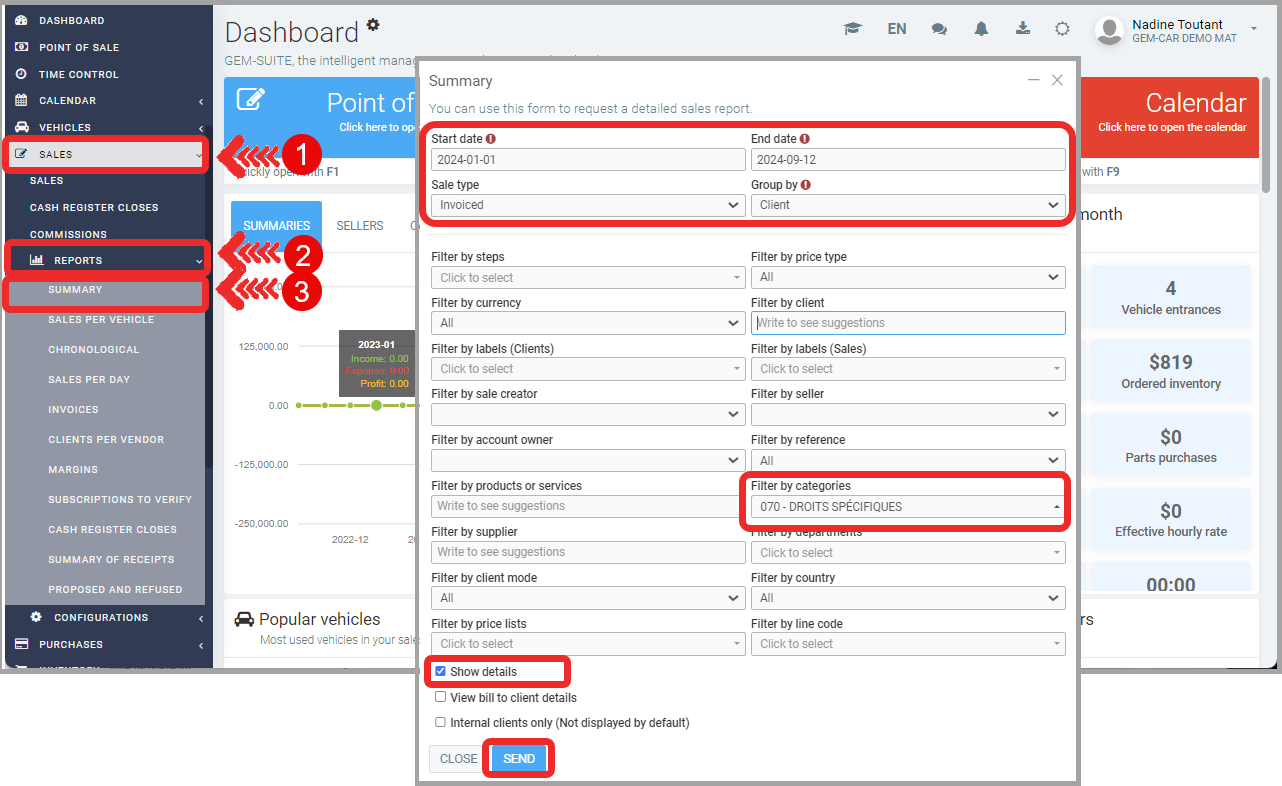Viewport: 1282px width, 786px height.
Task: Open the Sale type dropdown
Action: [x=588, y=205]
